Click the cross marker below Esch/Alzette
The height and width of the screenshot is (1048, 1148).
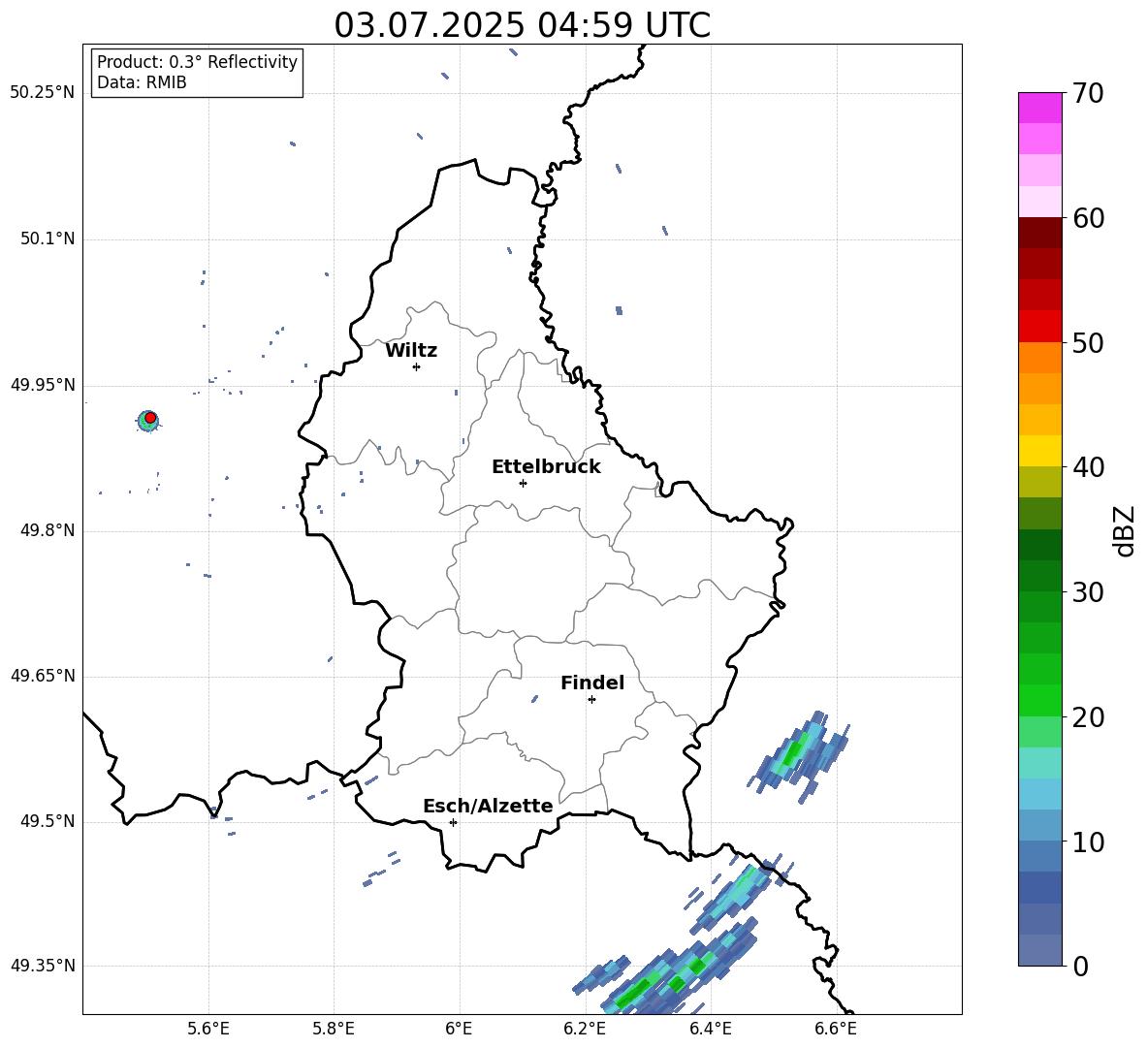click(x=453, y=822)
